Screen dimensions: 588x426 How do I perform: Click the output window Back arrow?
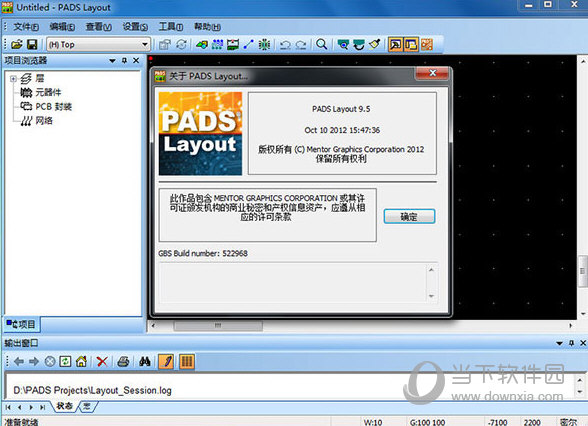(18, 362)
